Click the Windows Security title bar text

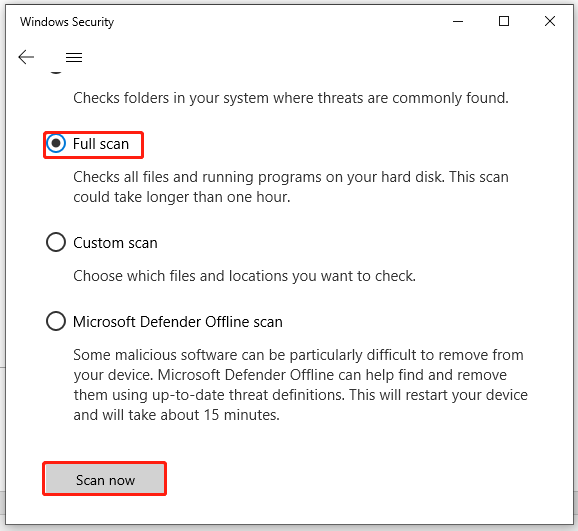click(x=67, y=22)
